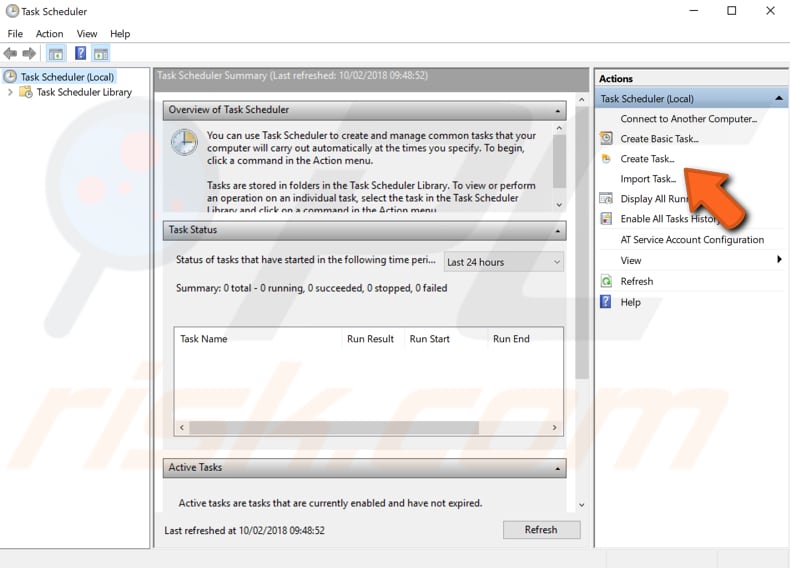Click the Help icon in Actions pane

point(606,301)
